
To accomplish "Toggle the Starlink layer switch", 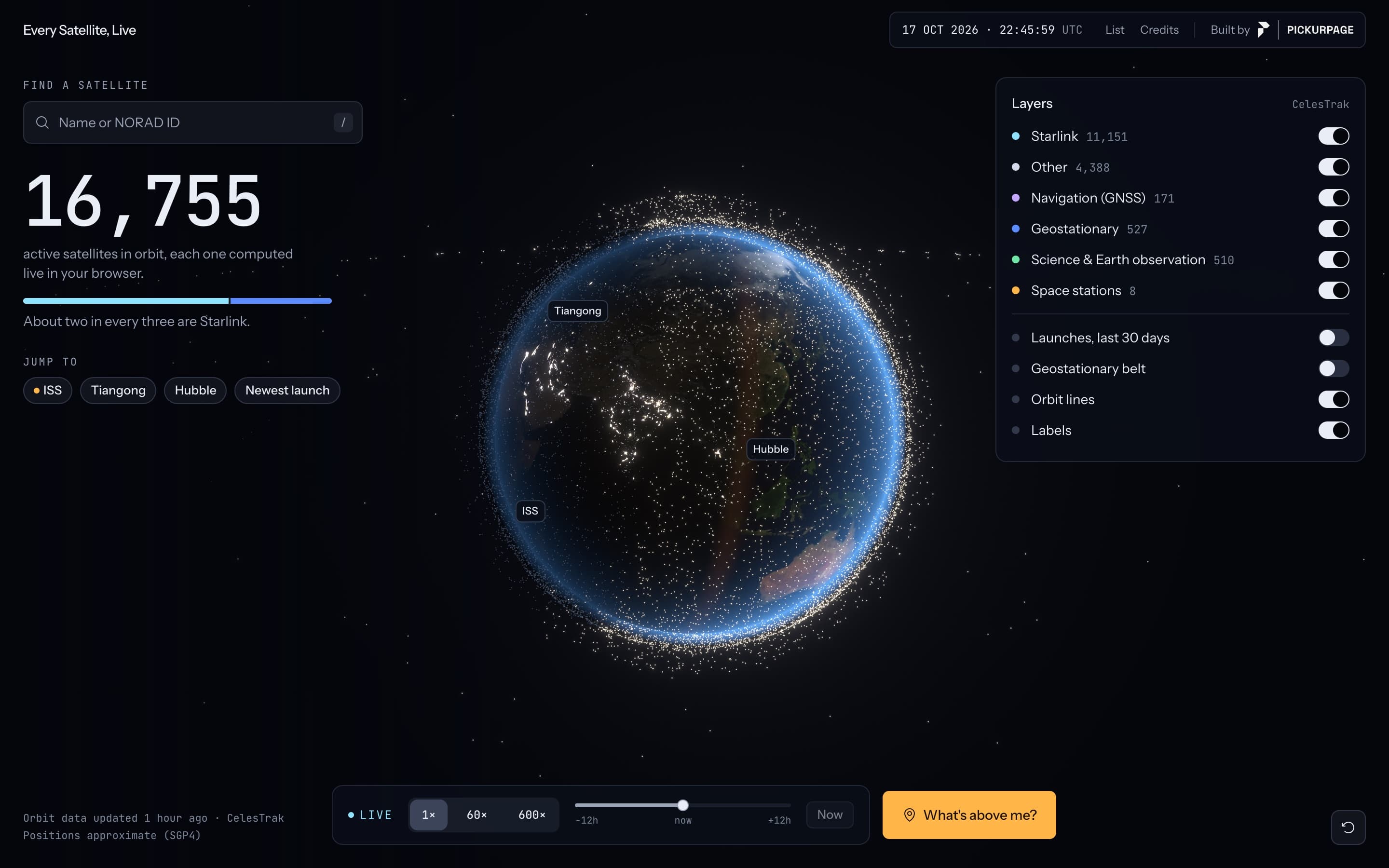I will (x=1334, y=136).
